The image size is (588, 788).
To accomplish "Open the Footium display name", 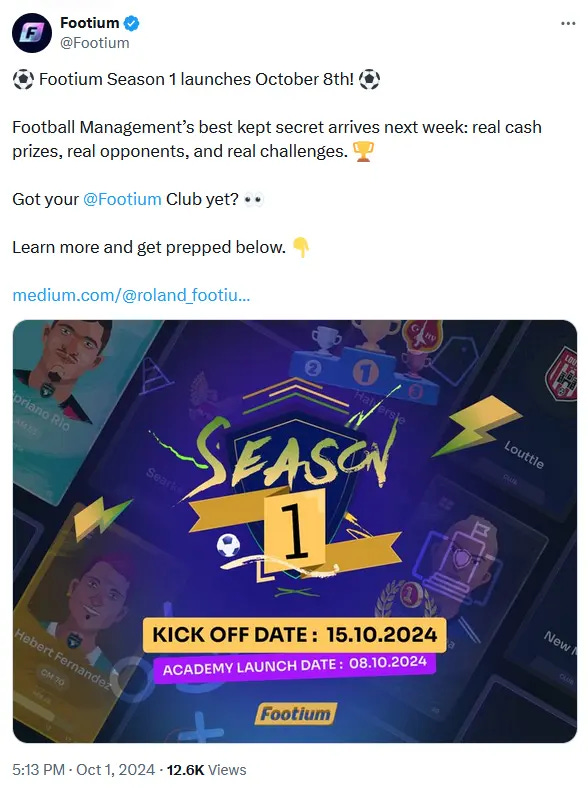I will [x=89, y=23].
